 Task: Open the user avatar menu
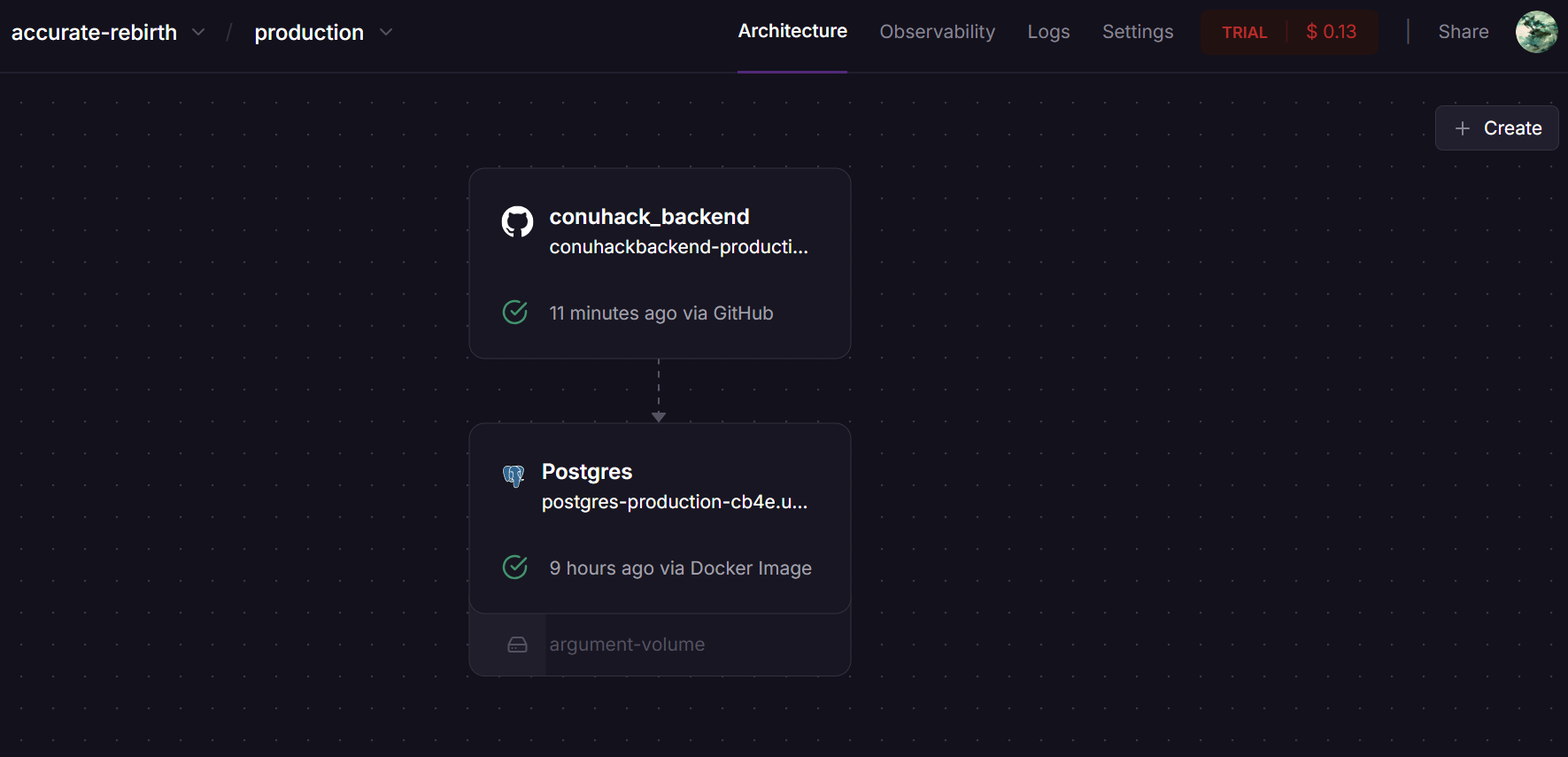[1536, 32]
